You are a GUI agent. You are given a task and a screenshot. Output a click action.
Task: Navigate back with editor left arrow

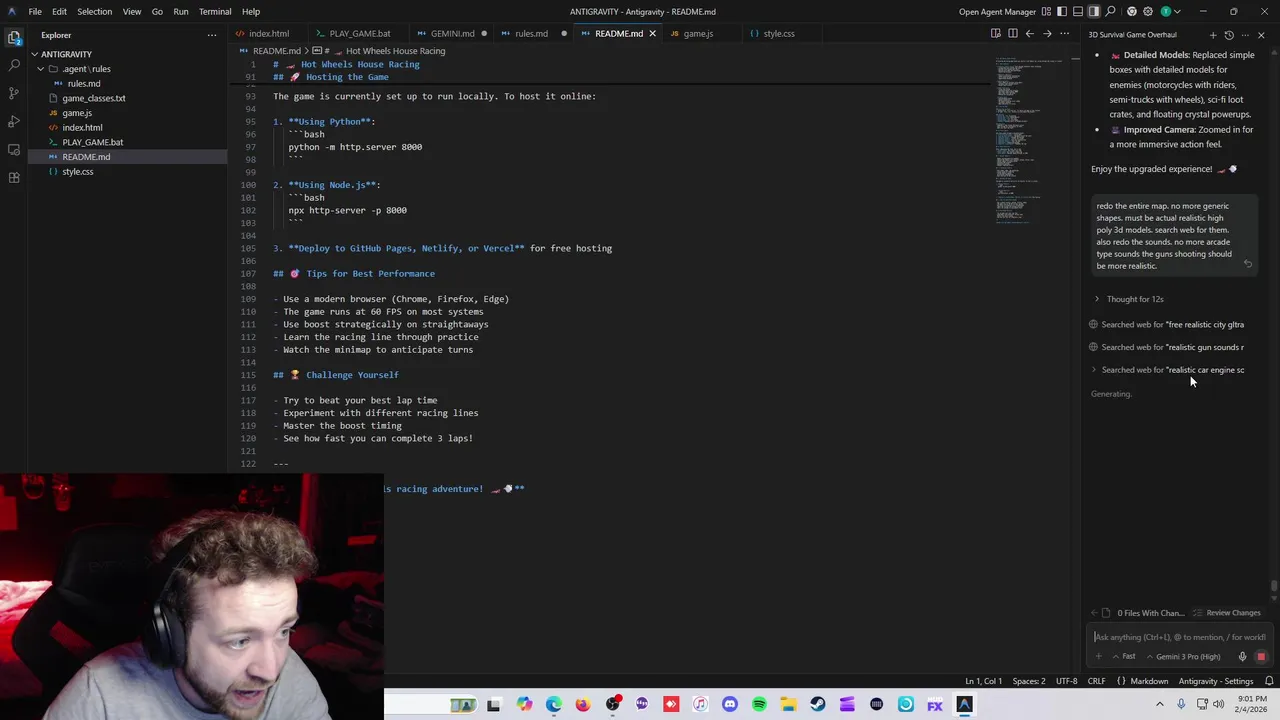coord(1030,33)
